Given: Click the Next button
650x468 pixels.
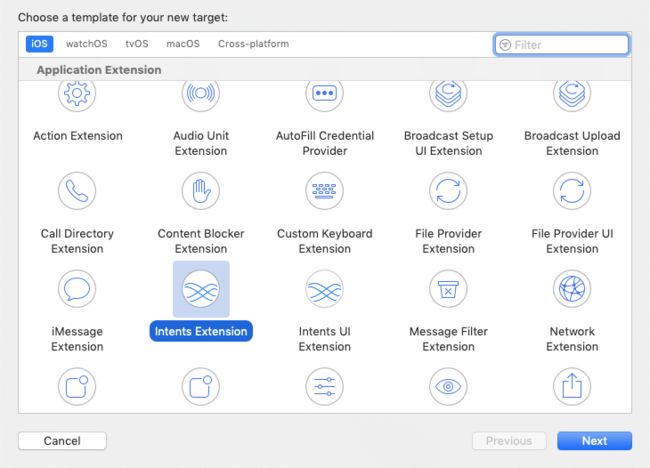Looking at the screenshot, I should point(594,441).
